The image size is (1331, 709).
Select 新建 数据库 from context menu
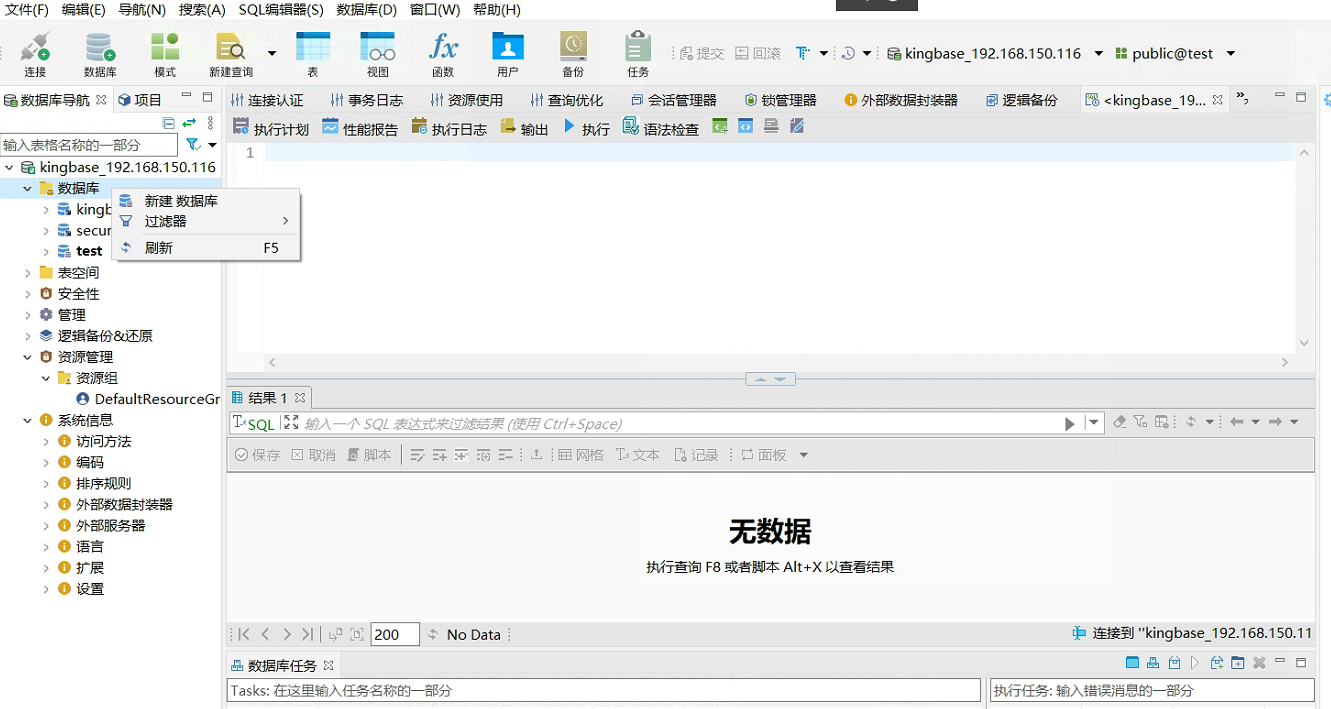tap(181, 201)
